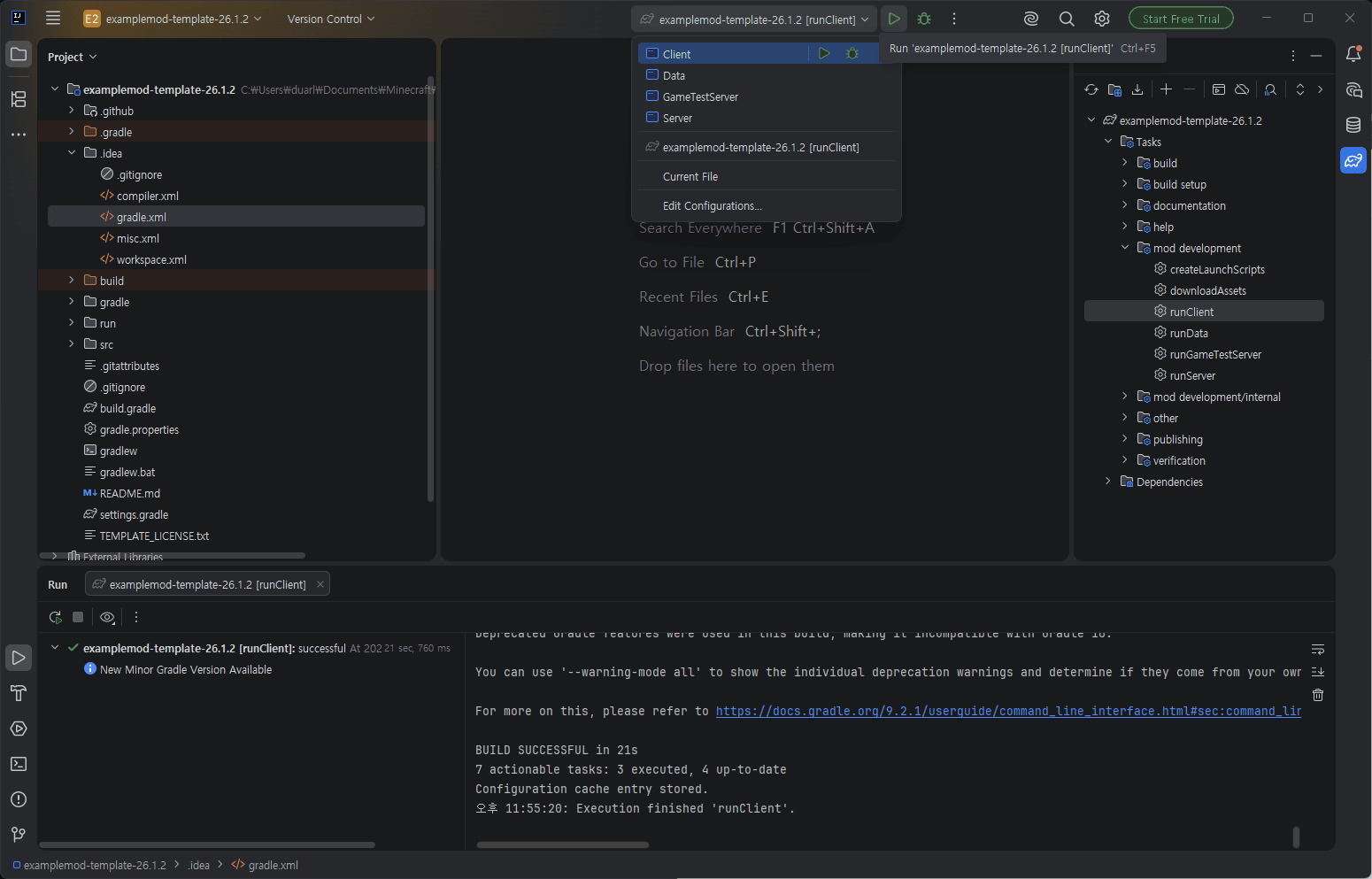Open the docs.gradle.org link in console

pyautogui.click(x=1008, y=711)
